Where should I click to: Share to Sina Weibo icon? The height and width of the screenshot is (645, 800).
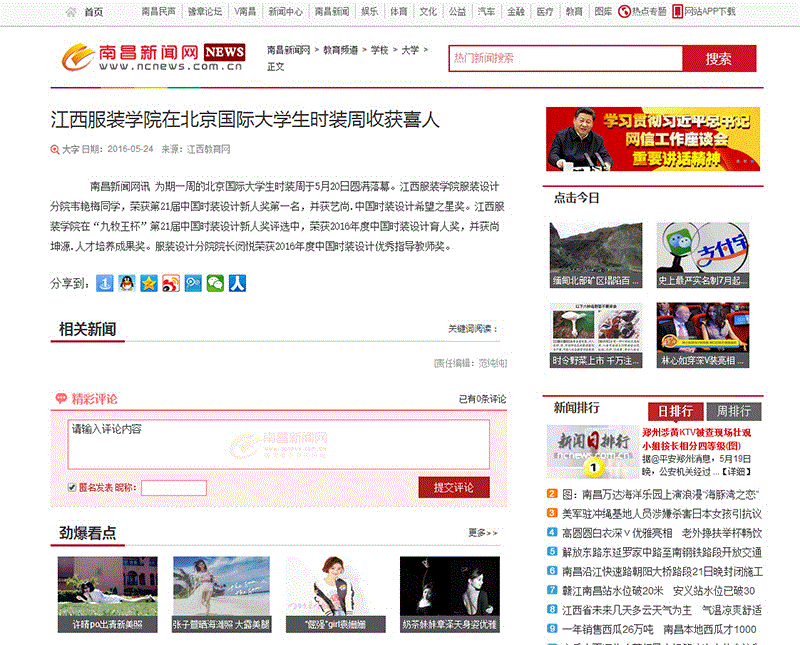[x=171, y=284]
